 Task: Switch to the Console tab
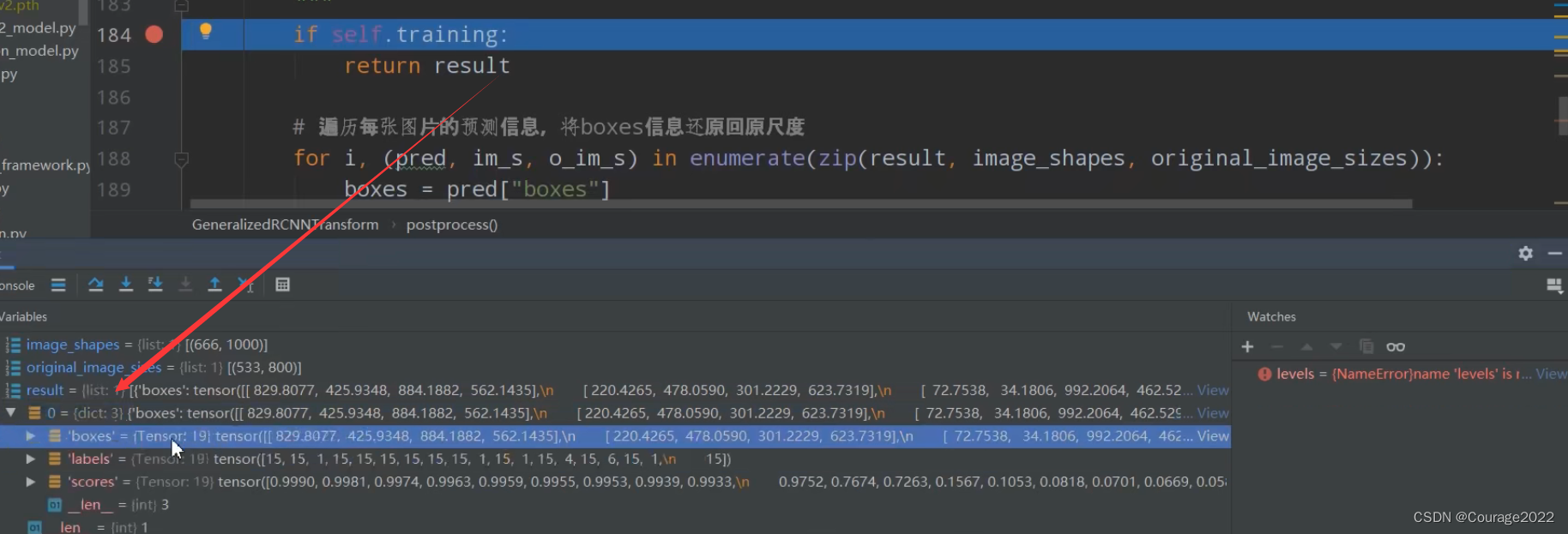(17, 285)
